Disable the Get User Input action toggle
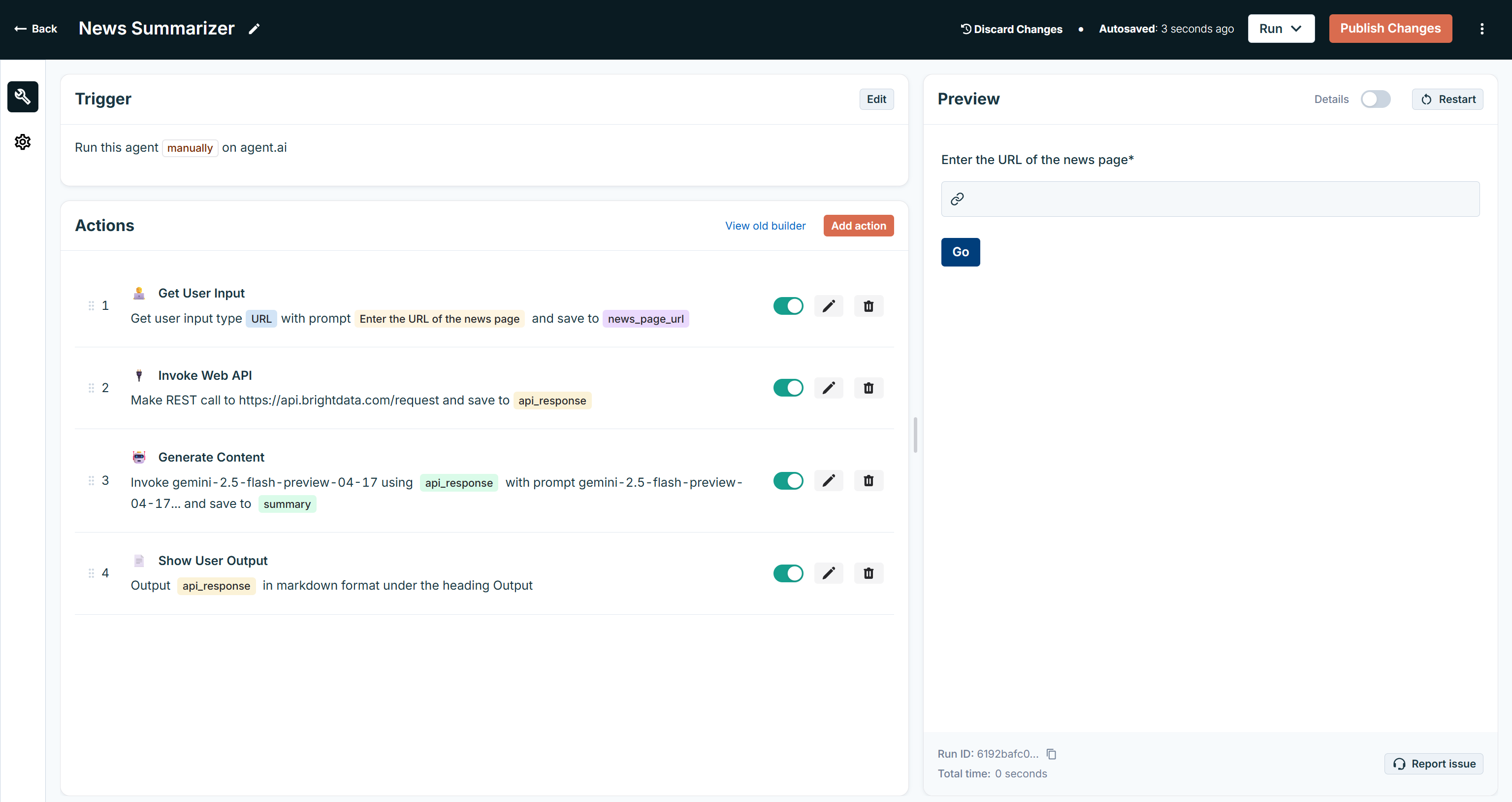The width and height of the screenshot is (1512, 802). [788, 306]
